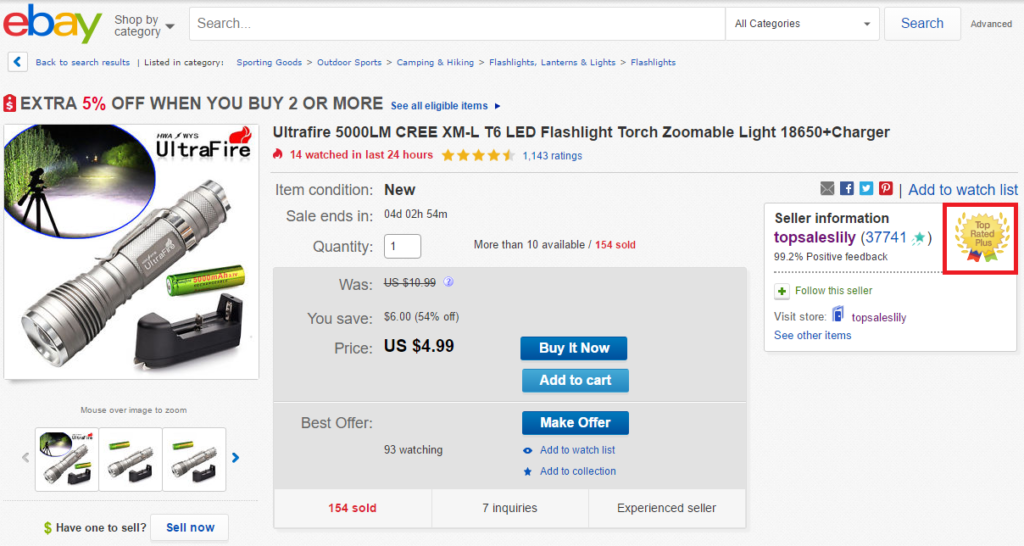Expand the All Categories dropdown
Viewport: 1024px width, 546px height.
(802, 24)
